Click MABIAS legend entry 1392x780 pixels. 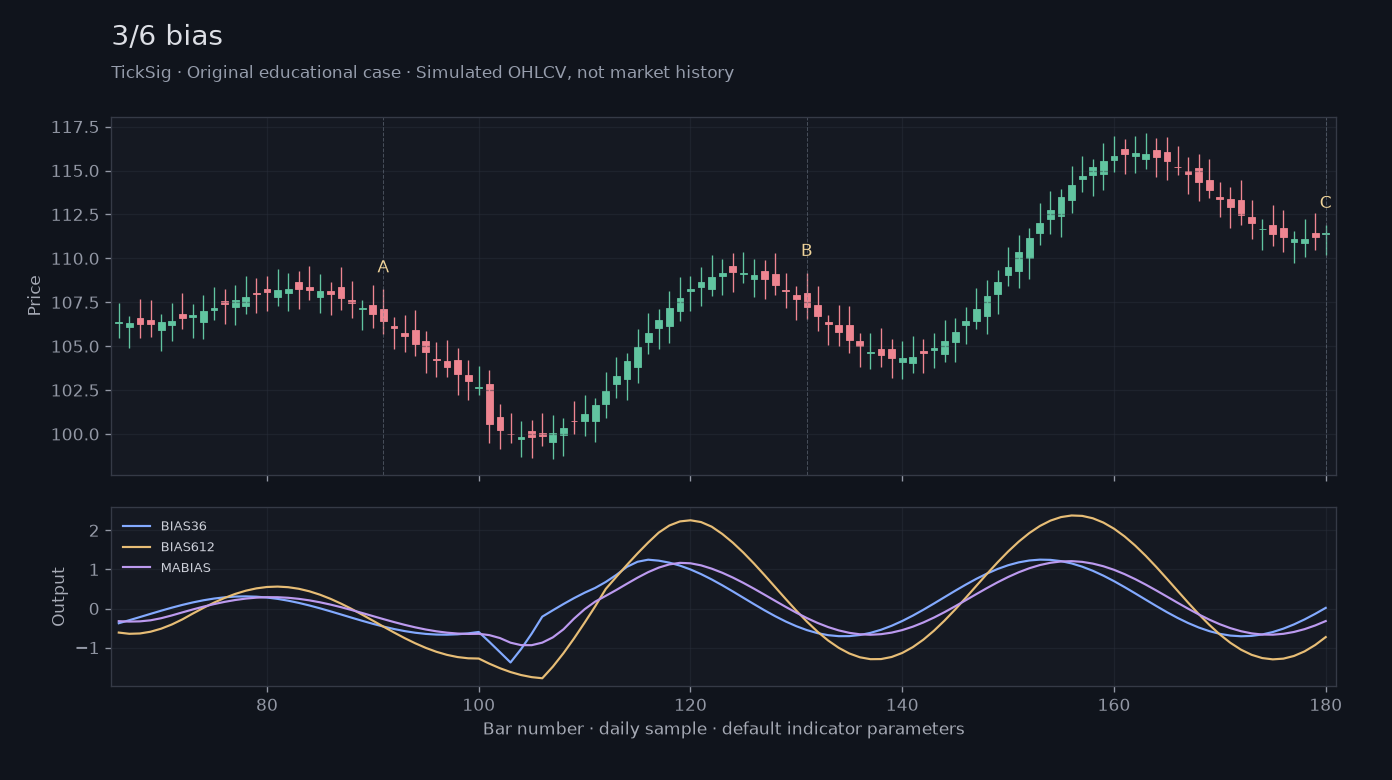[166, 568]
